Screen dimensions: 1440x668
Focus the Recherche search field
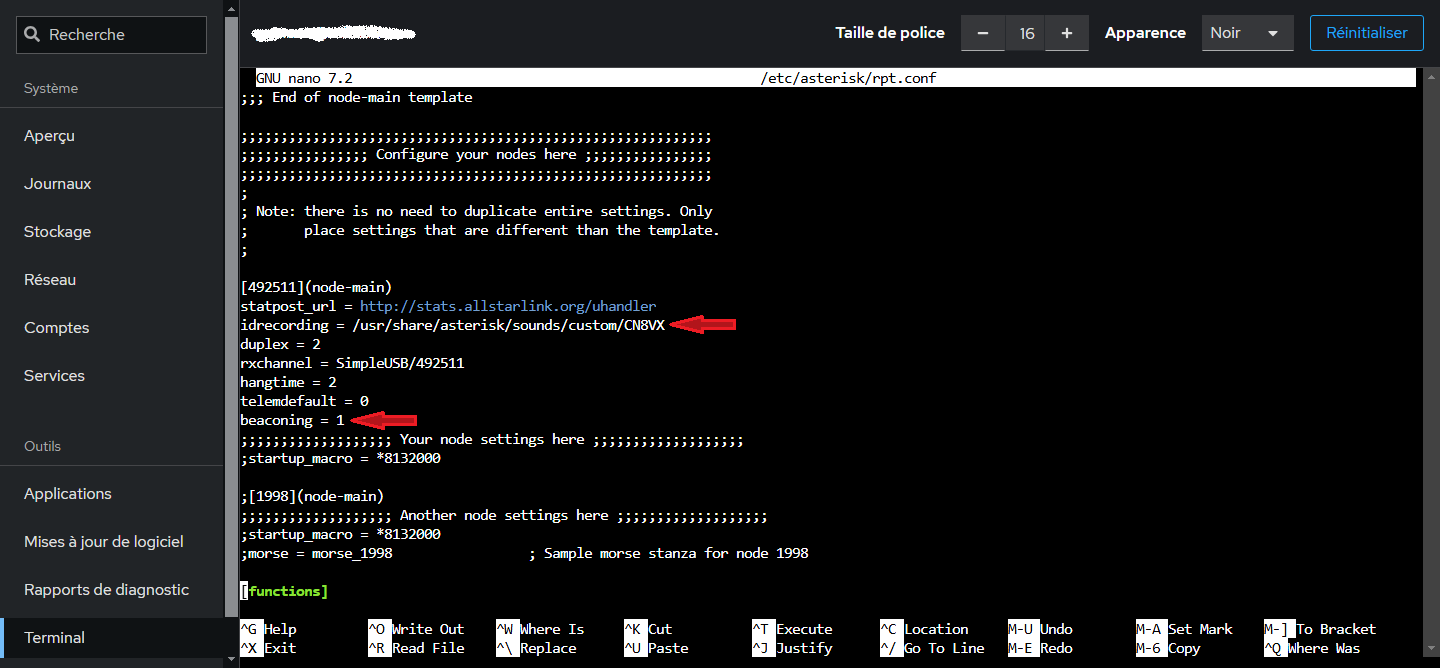(111, 35)
